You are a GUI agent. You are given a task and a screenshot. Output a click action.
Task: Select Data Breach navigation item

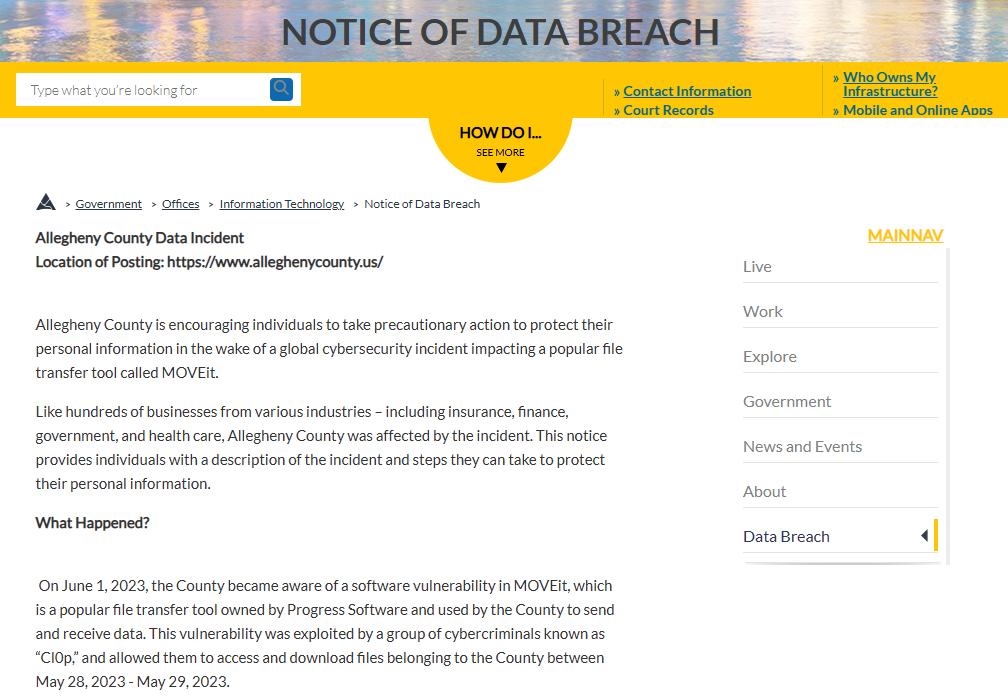pos(786,537)
